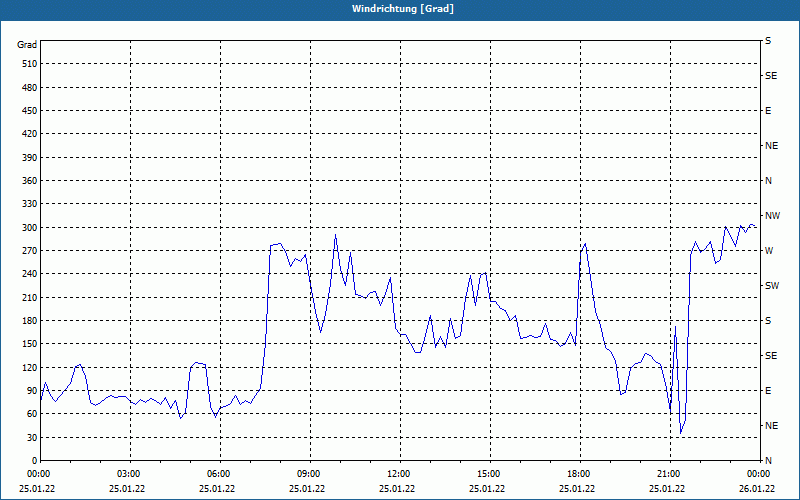This screenshot has height=500, width=800.
Task: Select the 390 value on the degree axis
Action: click(x=30, y=158)
